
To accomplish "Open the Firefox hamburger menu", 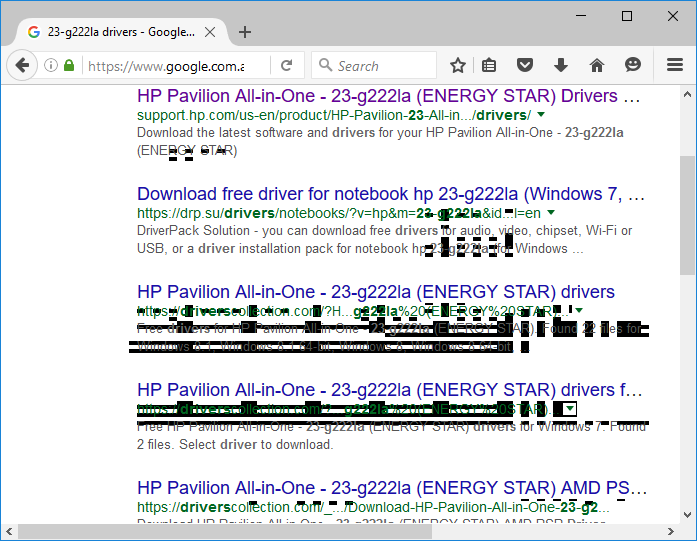I will coord(674,65).
